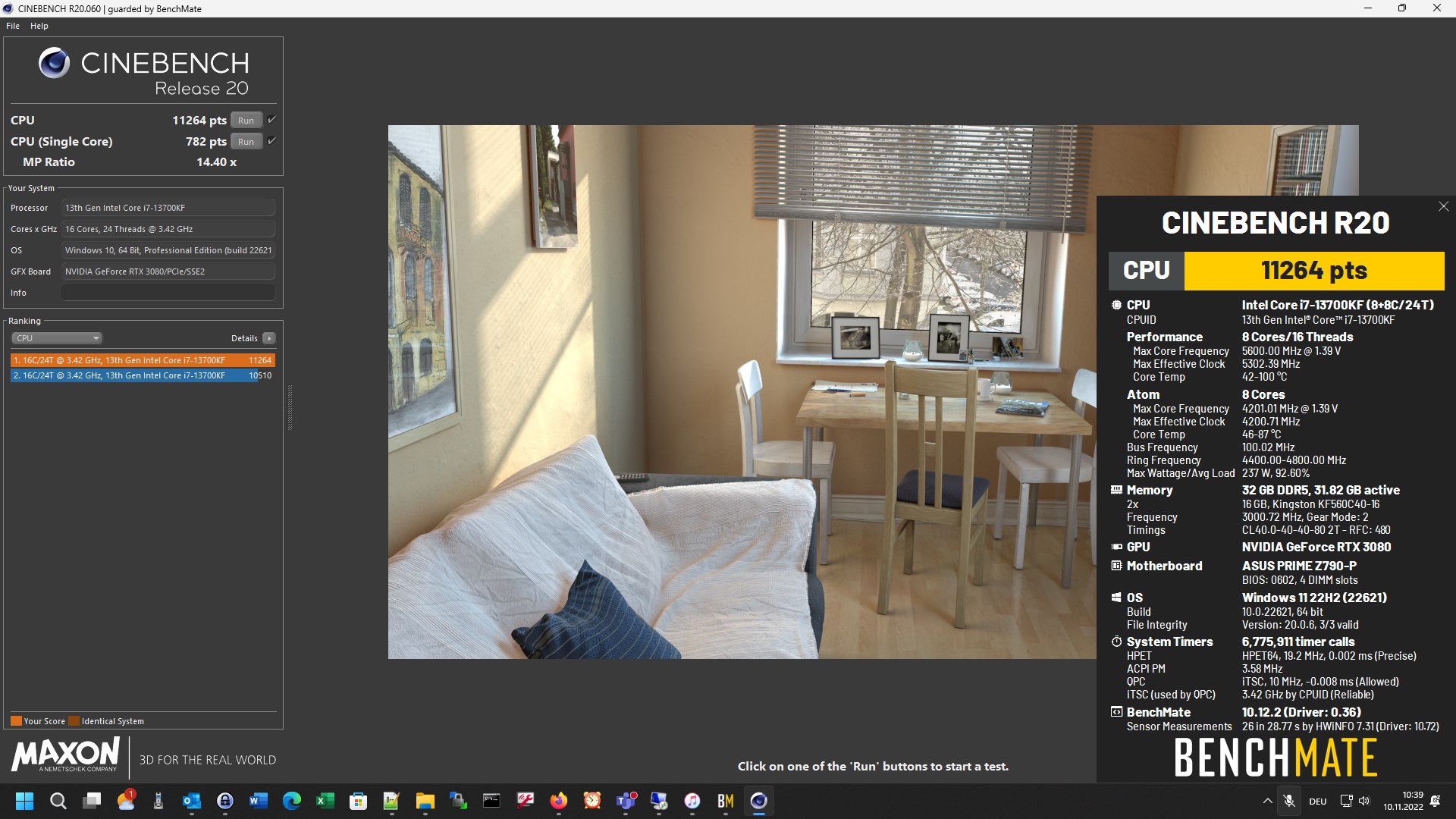Open network status from system tray
1456x819 pixels.
[1346, 801]
